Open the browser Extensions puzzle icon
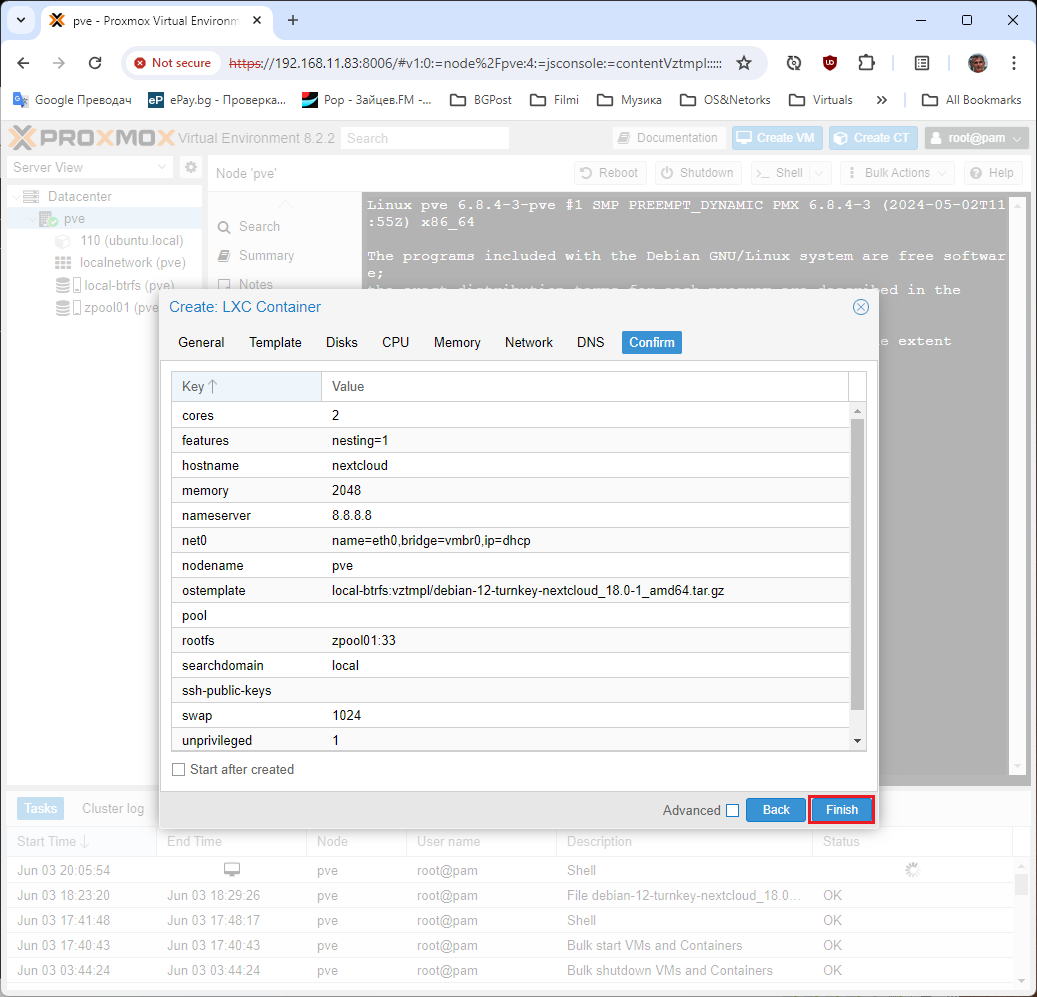The width and height of the screenshot is (1037, 997). coord(866,63)
